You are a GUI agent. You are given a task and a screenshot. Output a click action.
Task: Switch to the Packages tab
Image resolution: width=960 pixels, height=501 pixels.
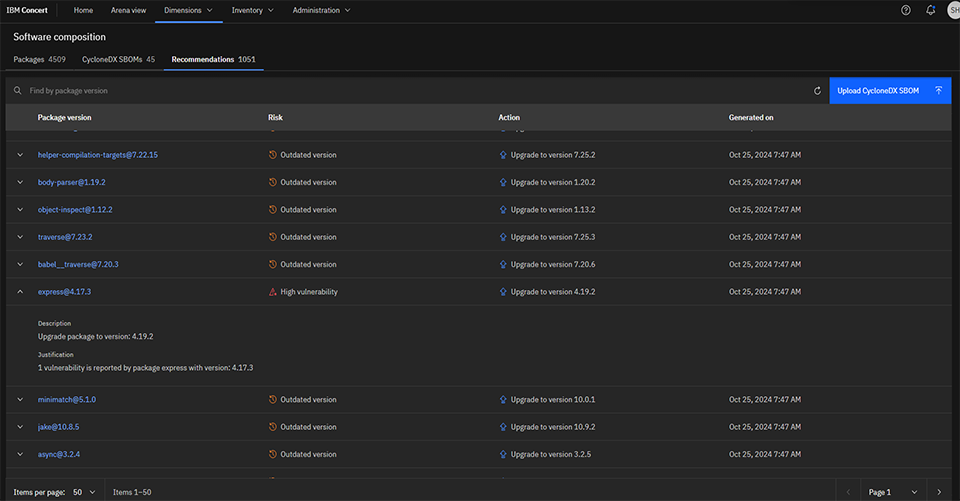point(39,59)
